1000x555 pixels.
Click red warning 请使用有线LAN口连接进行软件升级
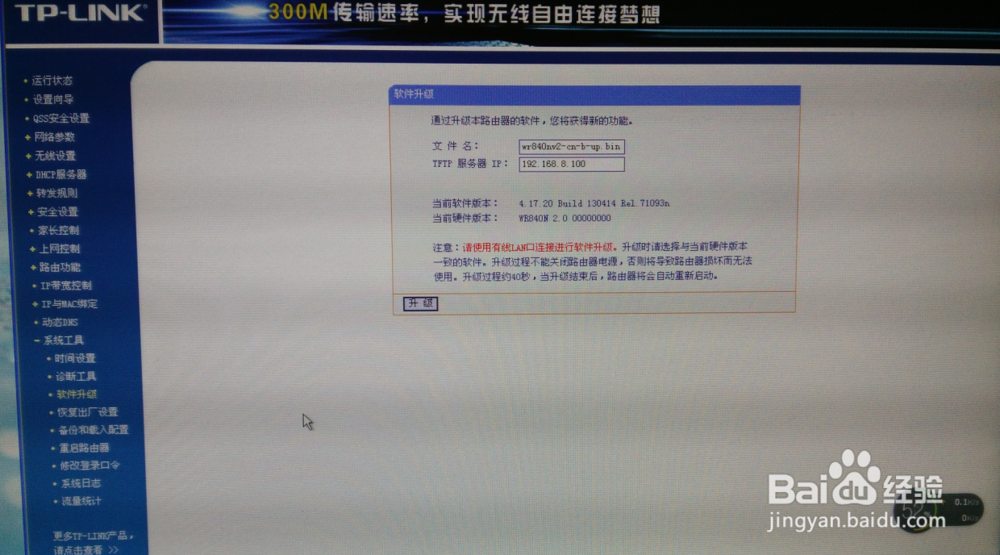540,248
